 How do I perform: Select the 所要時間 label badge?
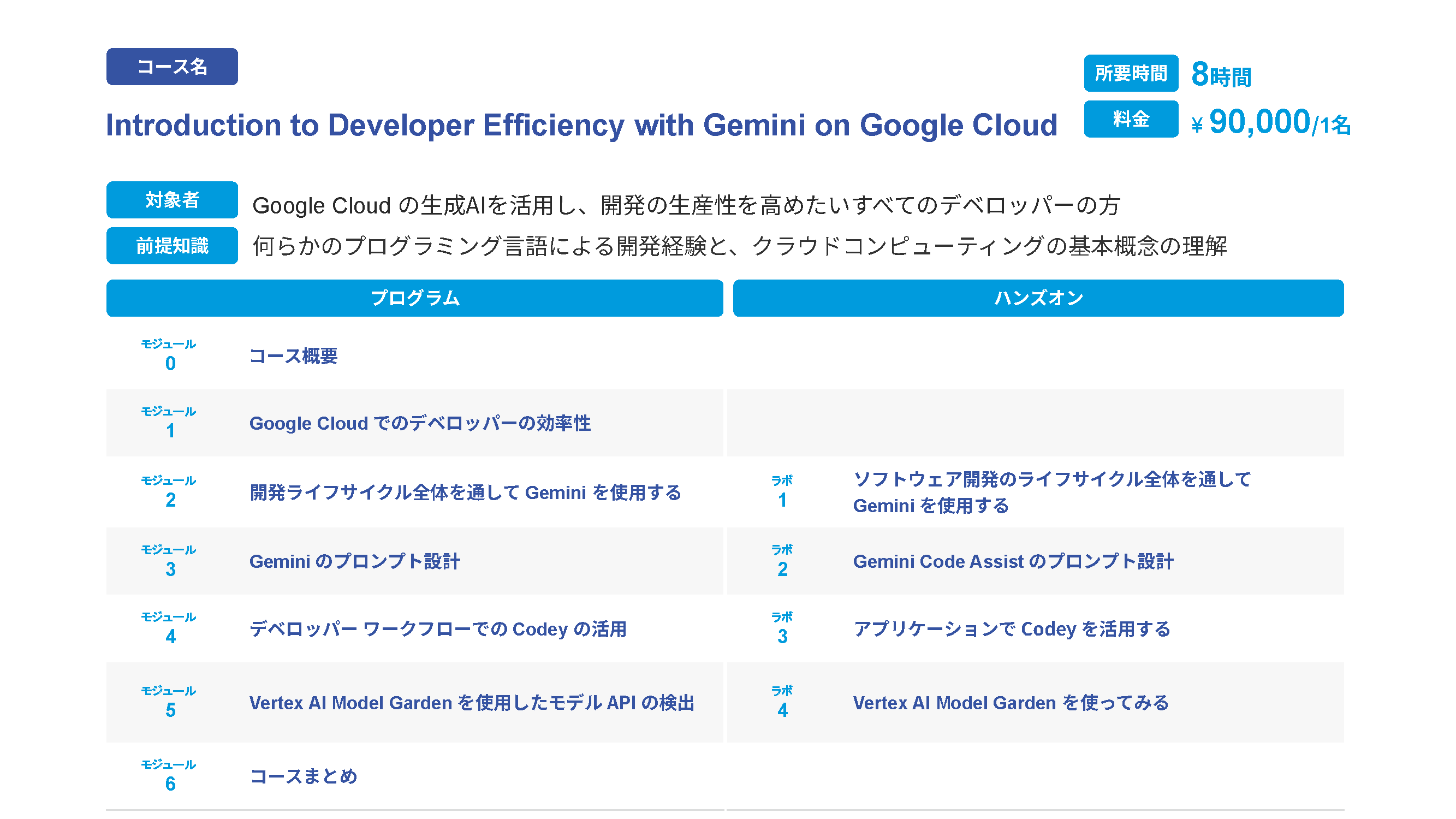1131,74
